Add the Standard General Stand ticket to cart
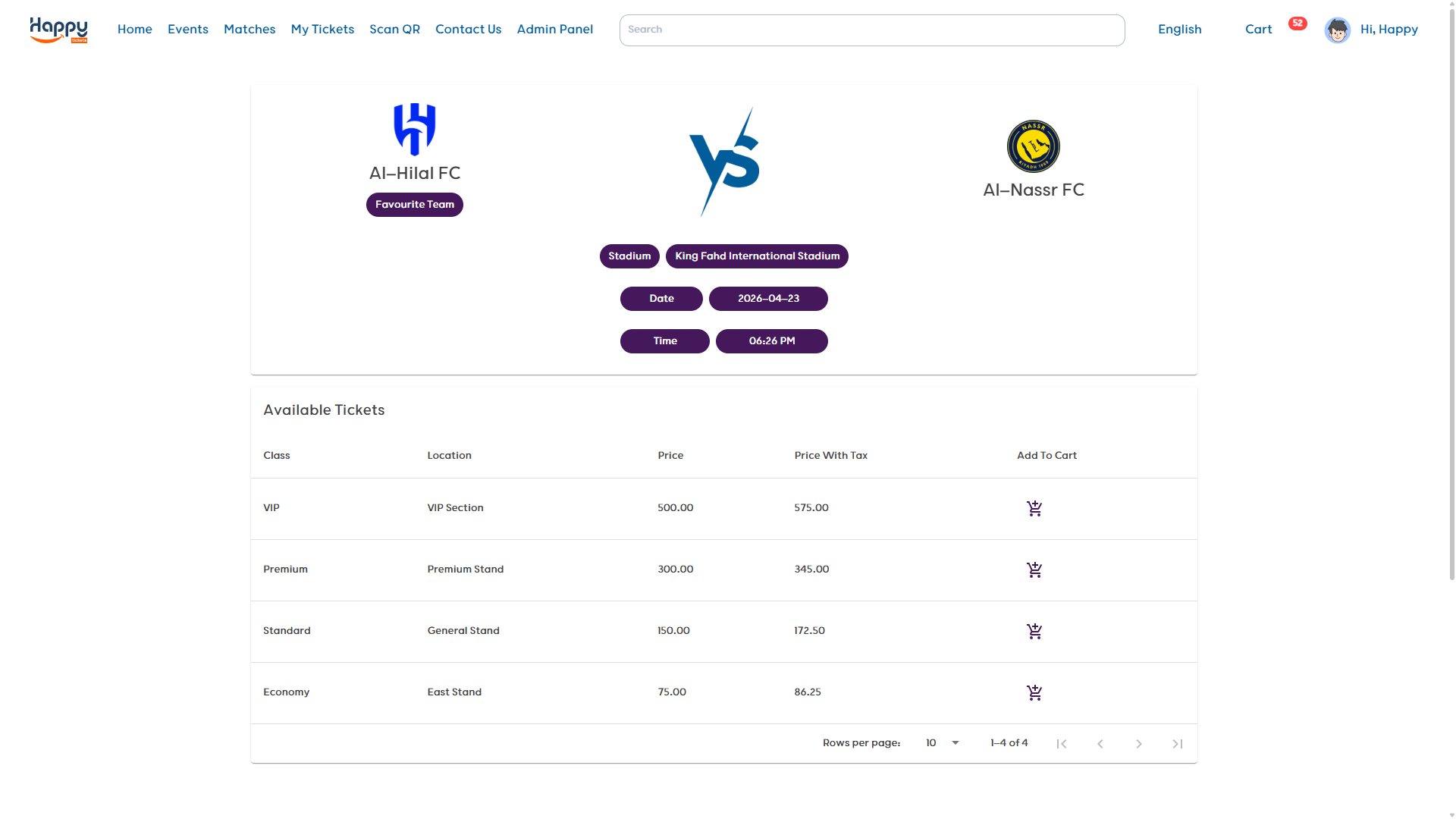The image size is (1456, 819). (1034, 631)
